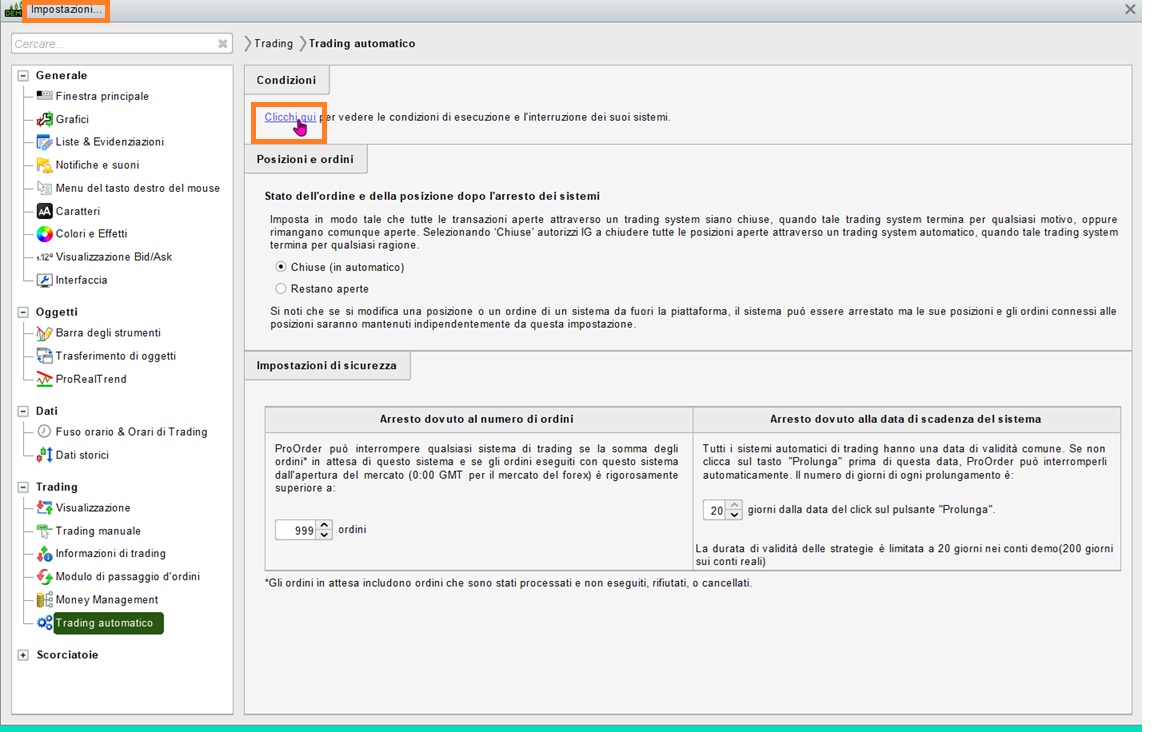Image resolution: width=1152 pixels, height=732 pixels.
Task: Click the Colori e Effetti color wheel icon
Action: [x=44, y=234]
